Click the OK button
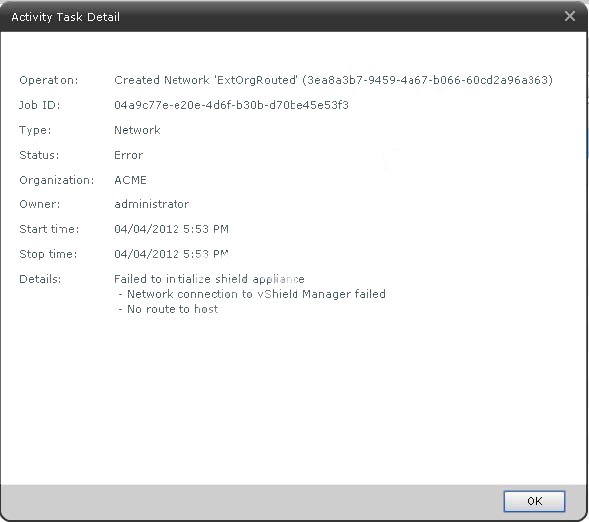The height and width of the screenshot is (522, 589). tap(534, 501)
